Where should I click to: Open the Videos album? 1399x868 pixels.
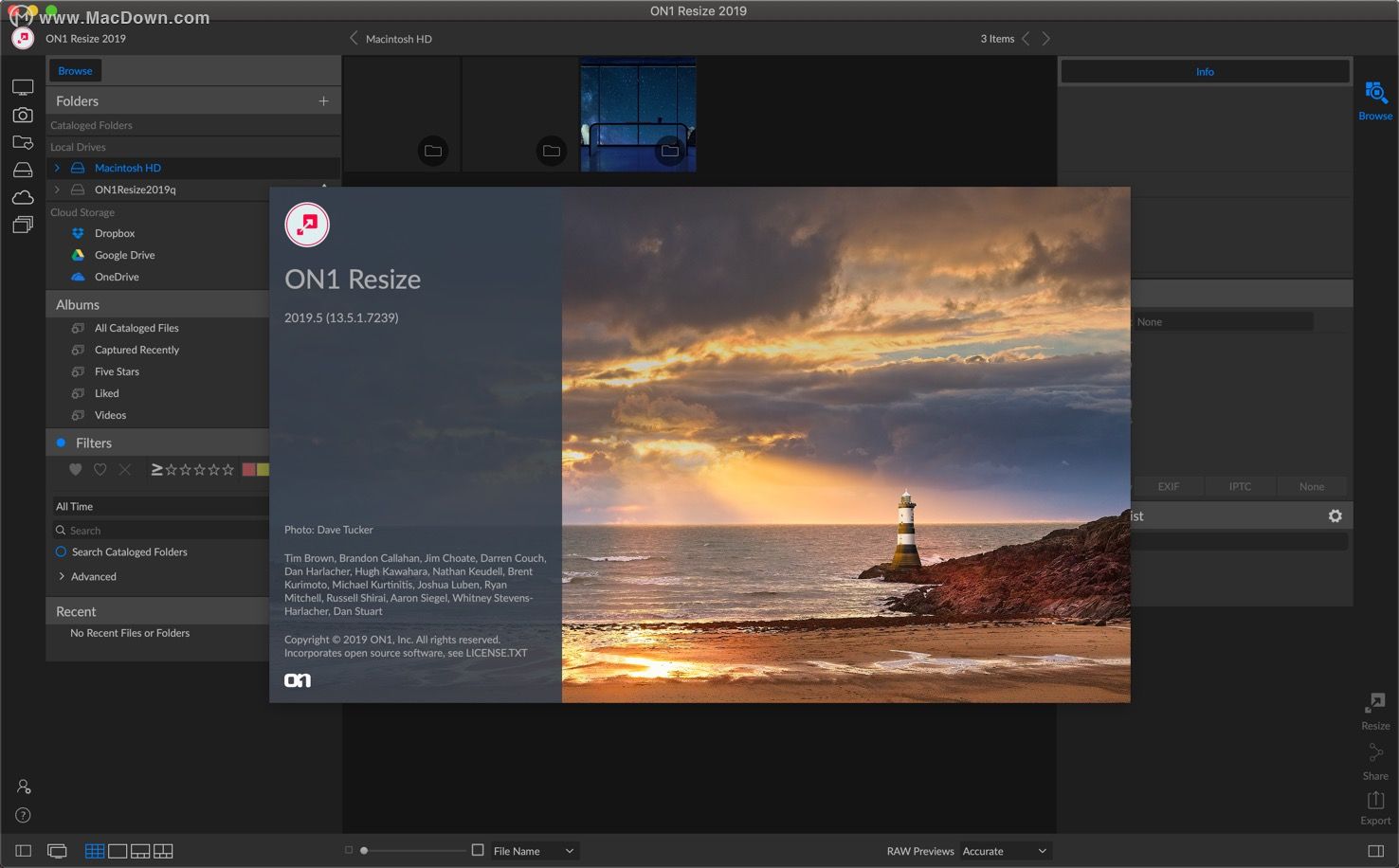(x=110, y=415)
